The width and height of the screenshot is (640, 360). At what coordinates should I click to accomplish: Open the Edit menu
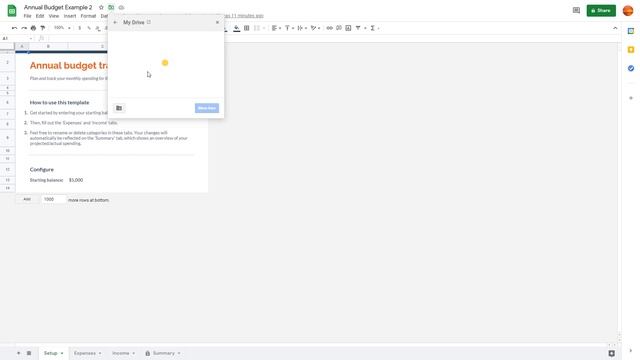tap(40, 16)
